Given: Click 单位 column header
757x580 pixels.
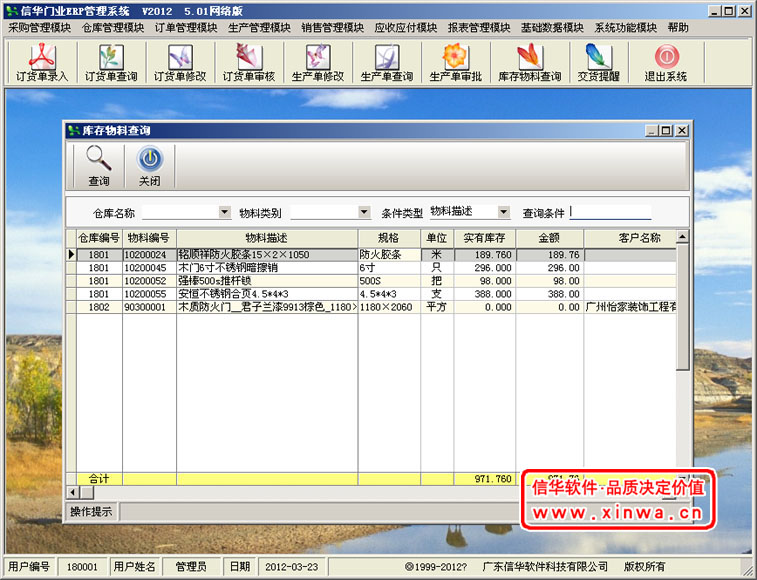Looking at the screenshot, I should tap(437, 238).
